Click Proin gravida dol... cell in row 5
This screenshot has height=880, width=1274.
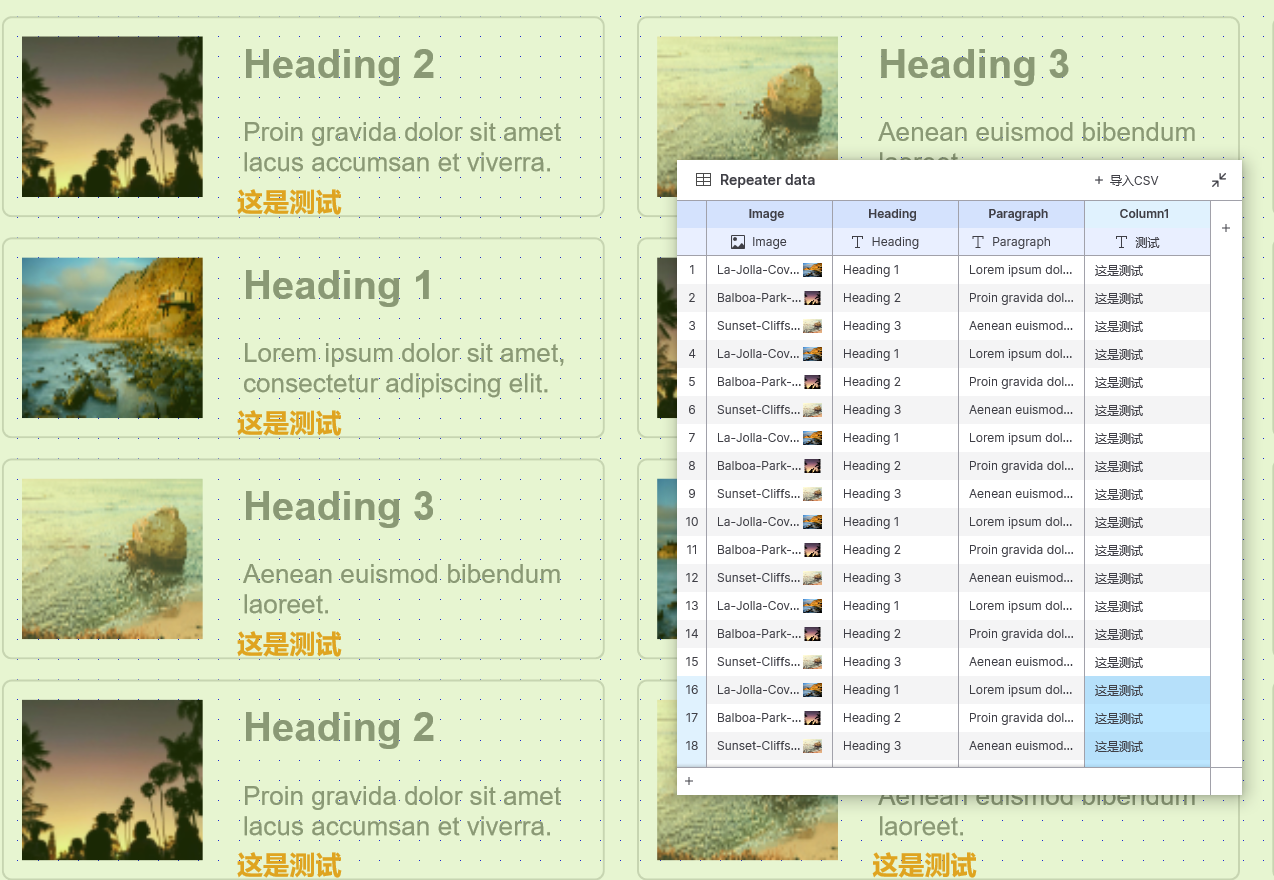pyautogui.click(x=1021, y=382)
